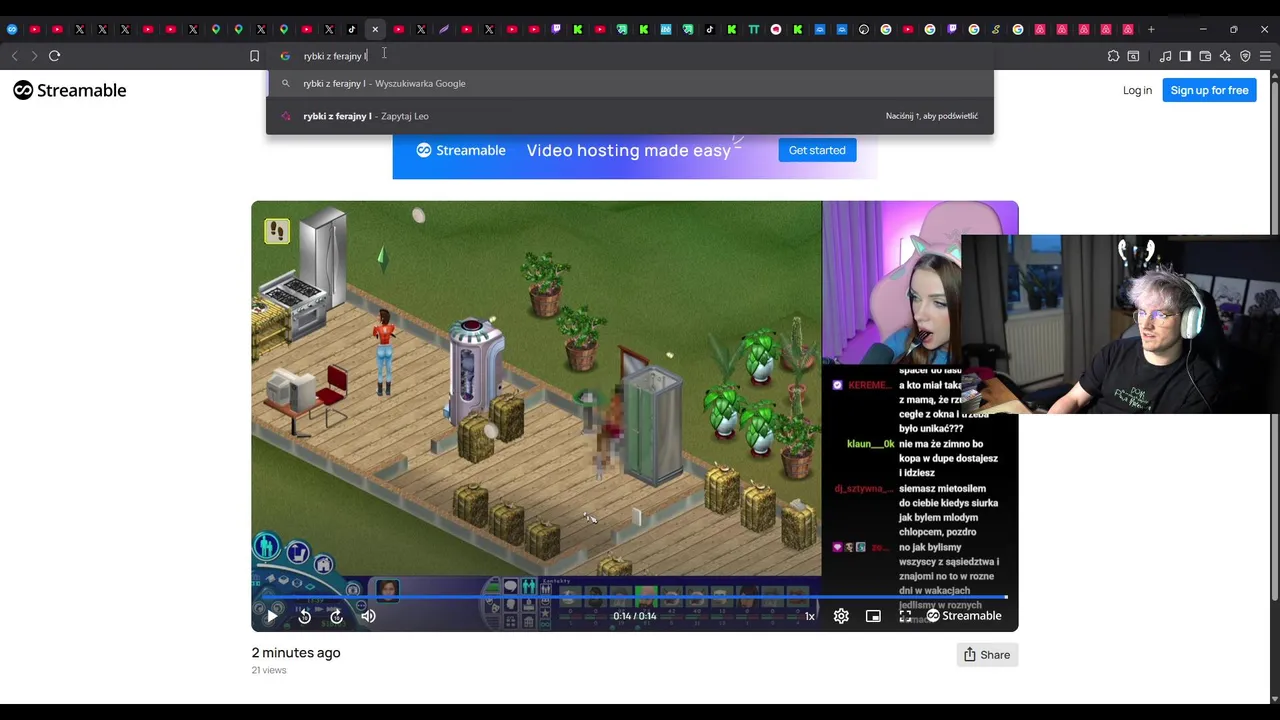Image resolution: width=1280 pixels, height=720 pixels.
Task: Click the '2 minutes ago' upload time text
Action: pyautogui.click(x=296, y=652)
